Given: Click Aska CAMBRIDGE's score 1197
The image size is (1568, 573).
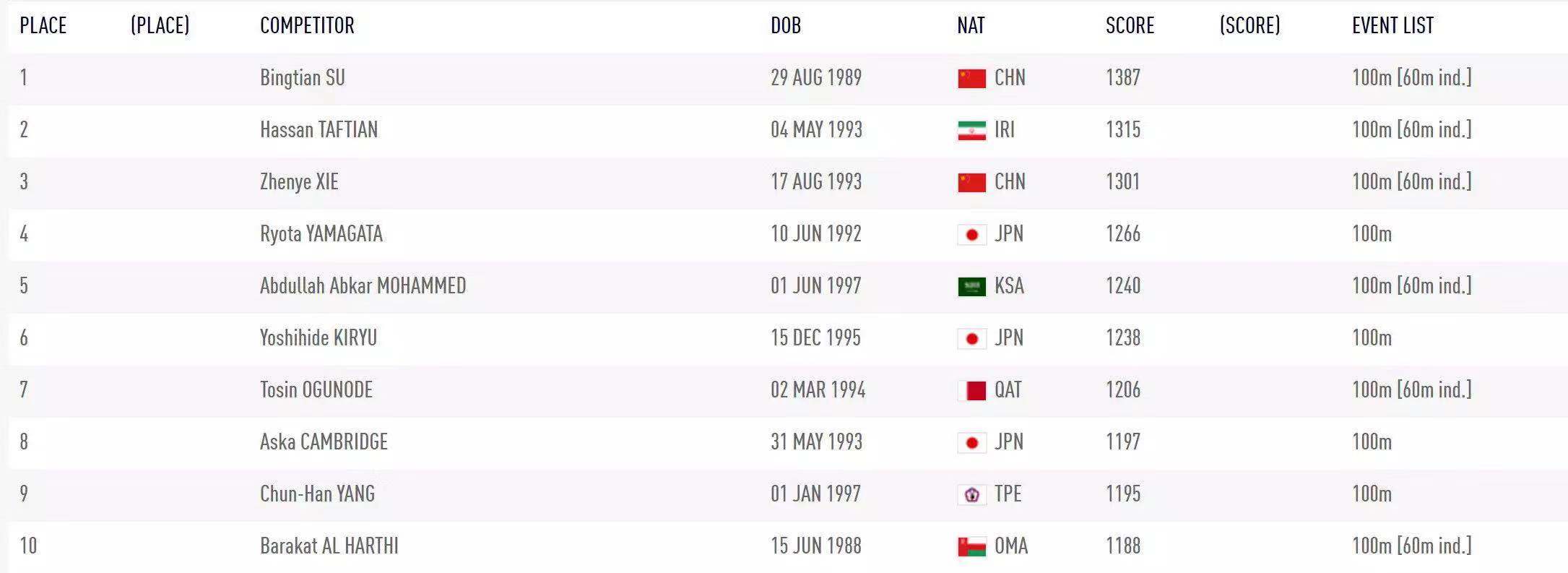Looking at the screenshot, I should click(x=1123, y=442).
